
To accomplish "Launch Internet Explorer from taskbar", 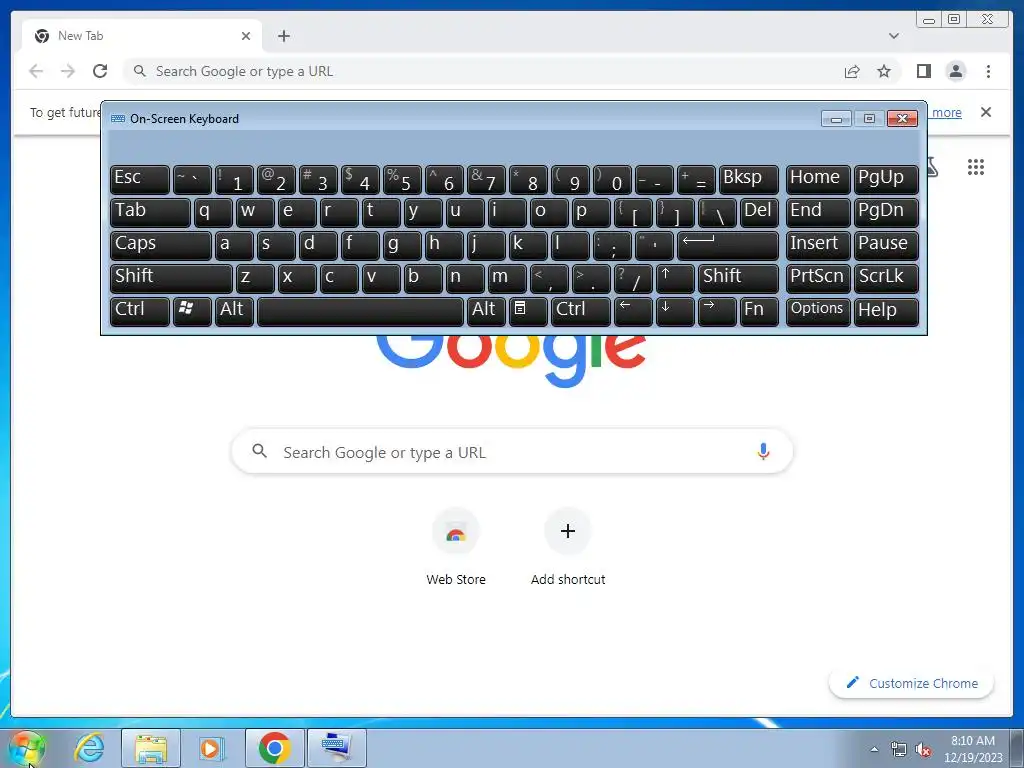I will pyautogui.click(x=89, y=748).
